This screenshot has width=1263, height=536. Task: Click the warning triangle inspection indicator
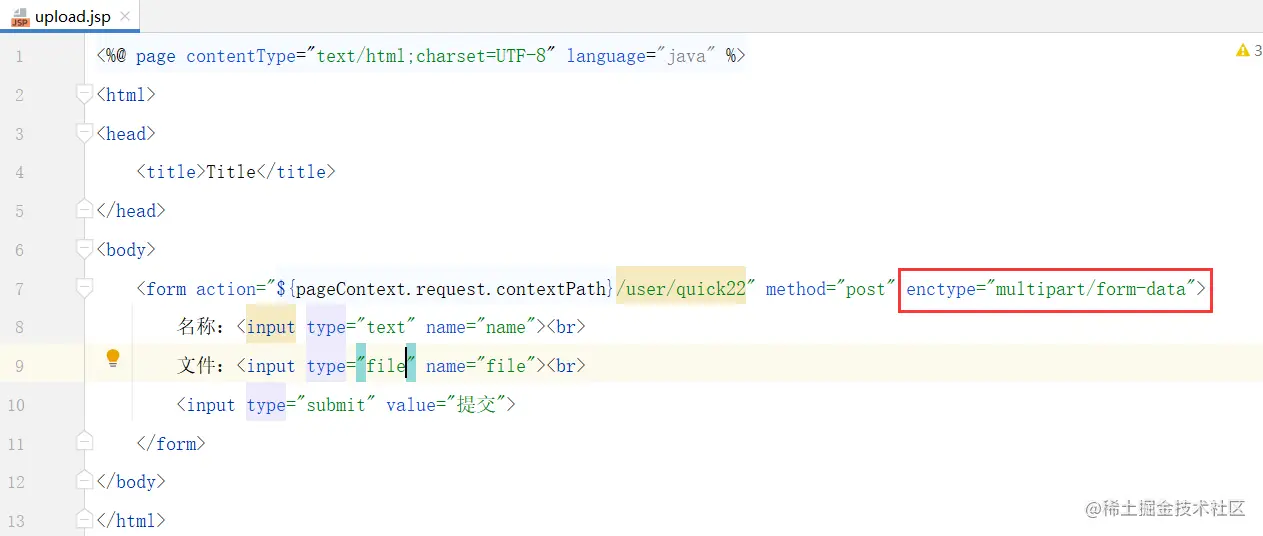coord(1243,50)
